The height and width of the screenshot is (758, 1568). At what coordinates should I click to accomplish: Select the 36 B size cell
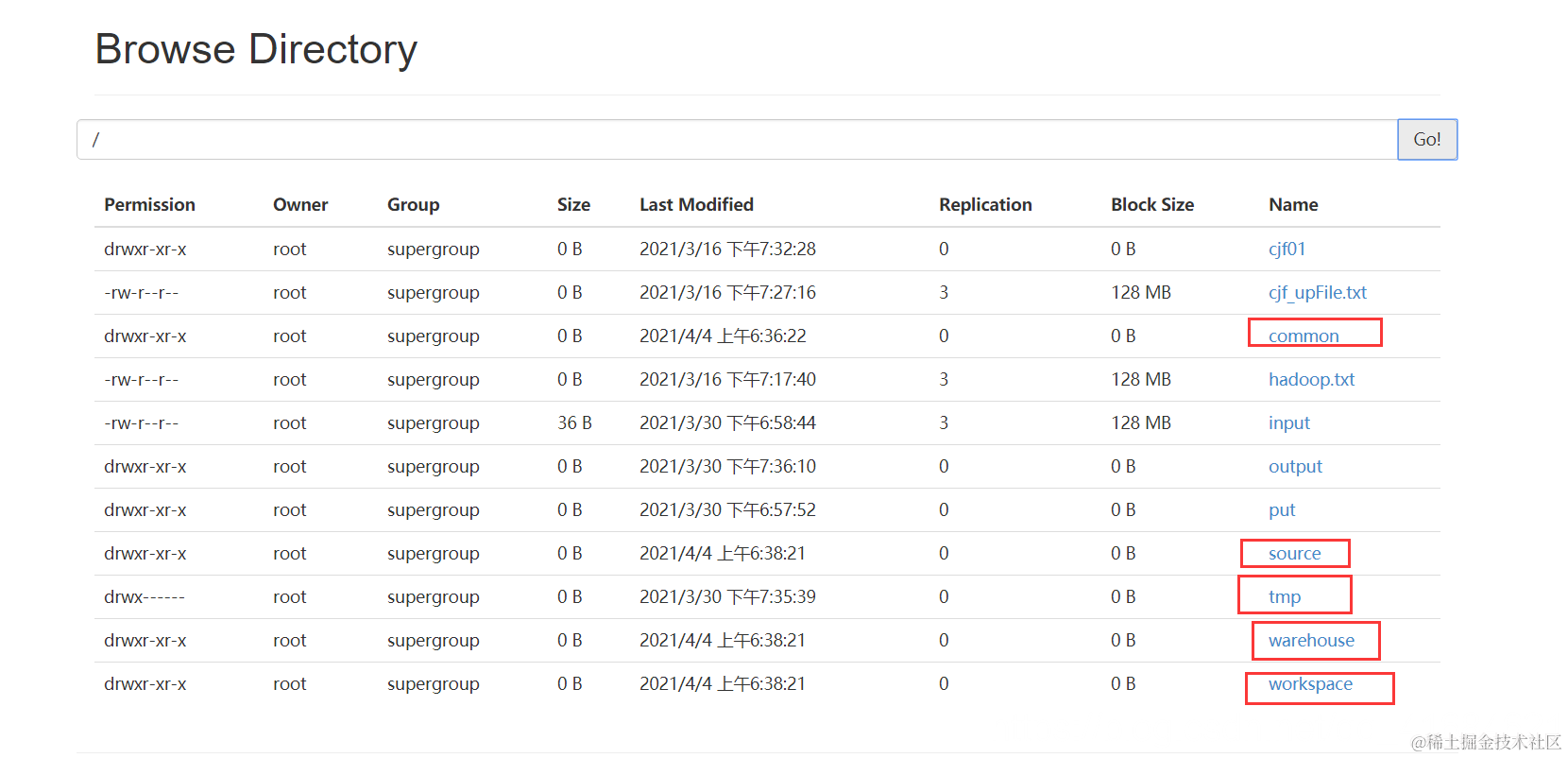click(574, 422)
